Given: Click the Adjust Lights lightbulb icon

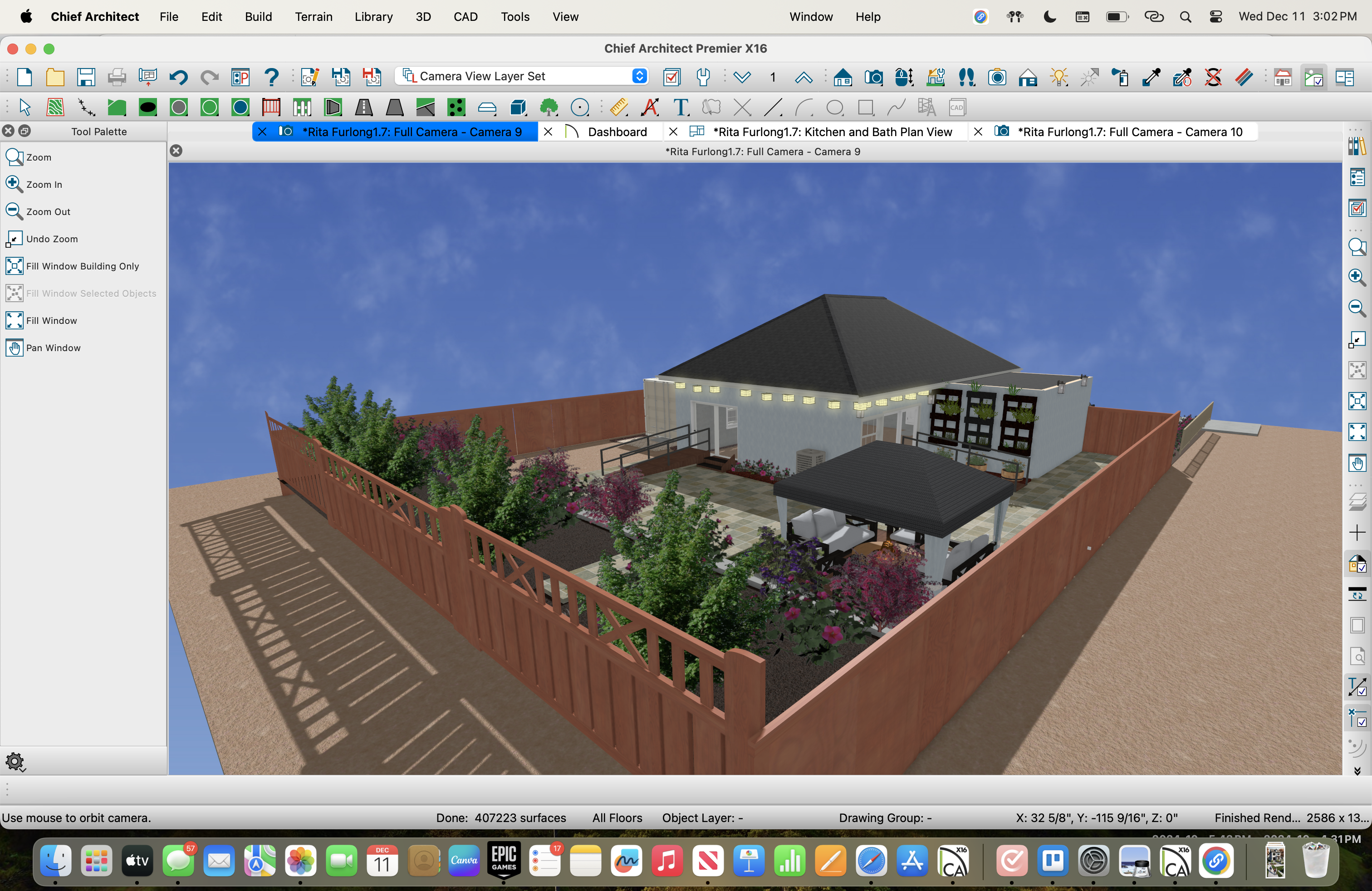Looking at the screenshot, I should pyautogui.click(x=1059, y=77).
